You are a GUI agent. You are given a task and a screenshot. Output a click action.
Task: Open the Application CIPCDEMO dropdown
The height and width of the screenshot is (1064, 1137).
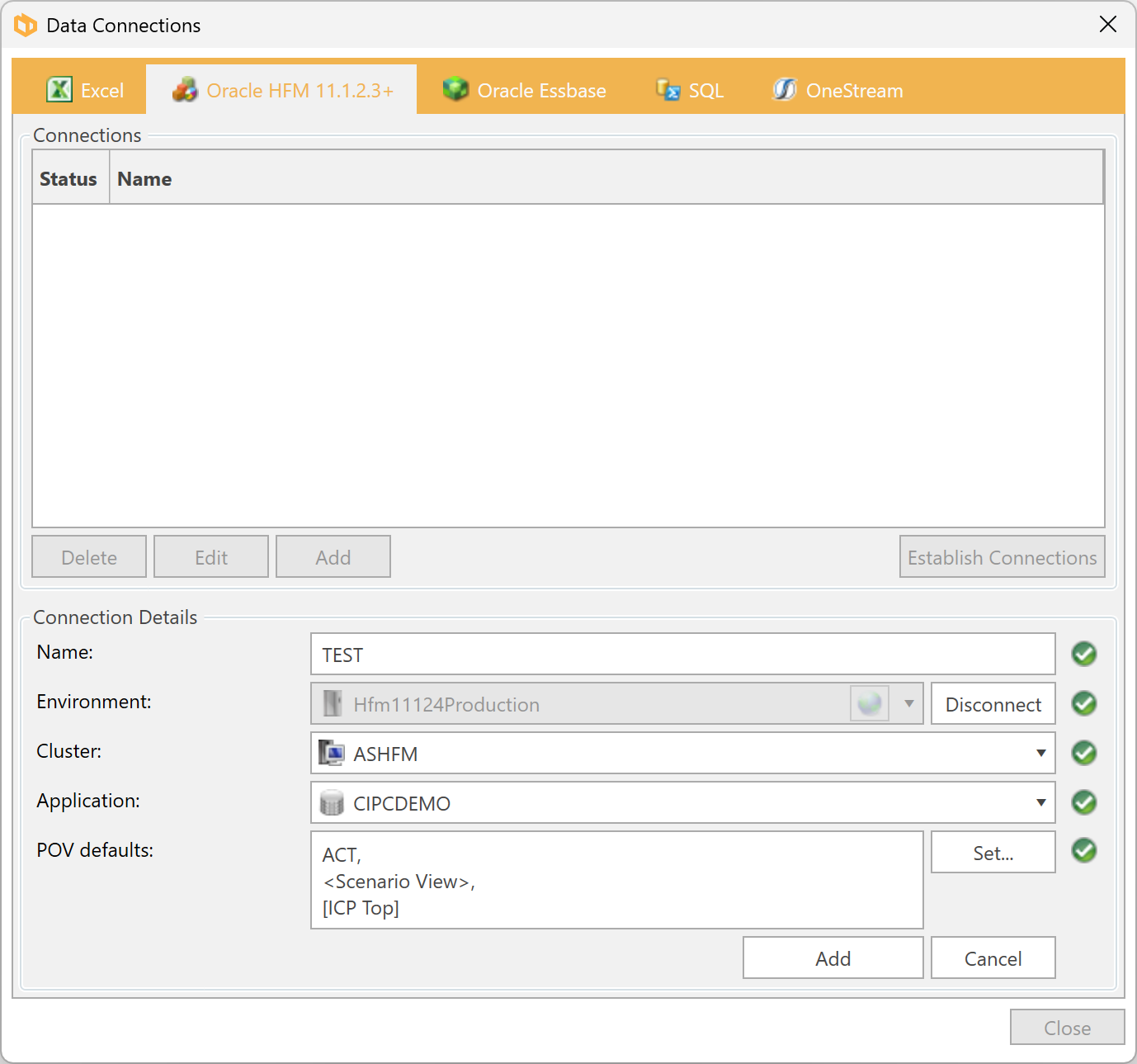[683, 802]
